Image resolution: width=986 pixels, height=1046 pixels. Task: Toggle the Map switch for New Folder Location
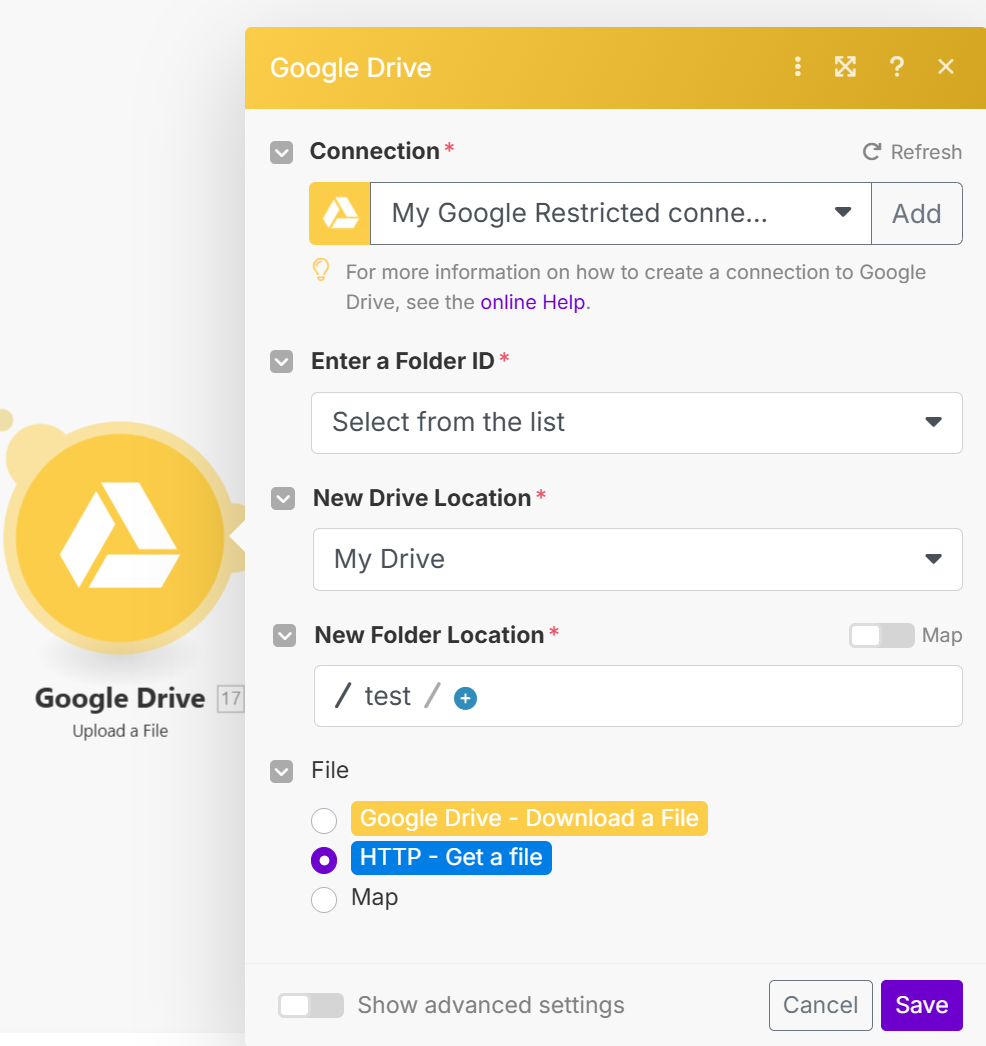tap(881, 635)
